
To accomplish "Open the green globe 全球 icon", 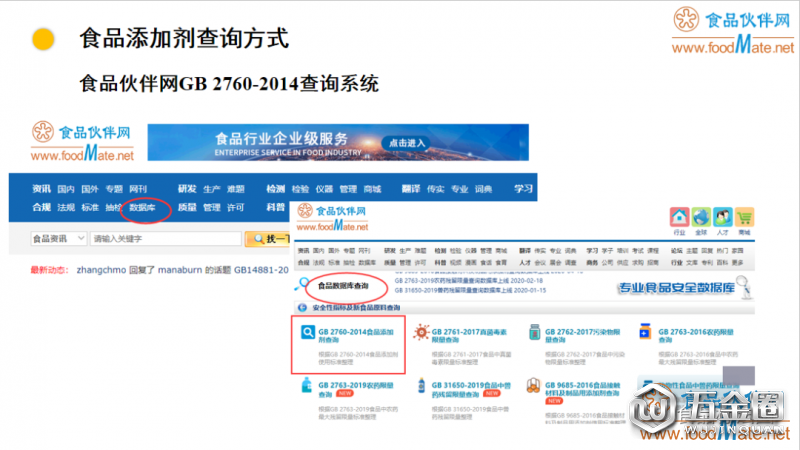I will click(701, 217).
